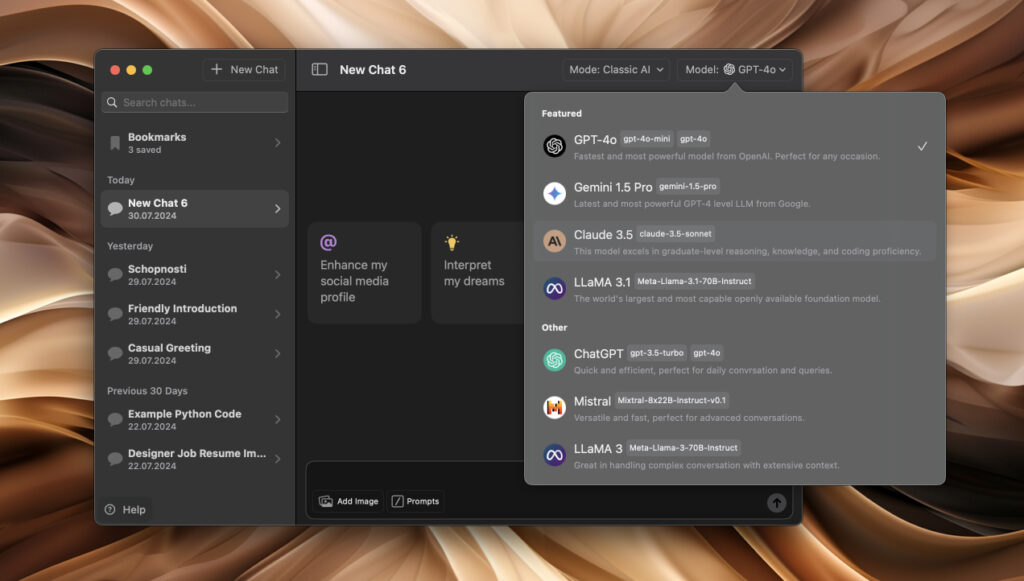Click the purple @ icon on the social media card
Screen dimensions: 1024x581
coord(328,242)
